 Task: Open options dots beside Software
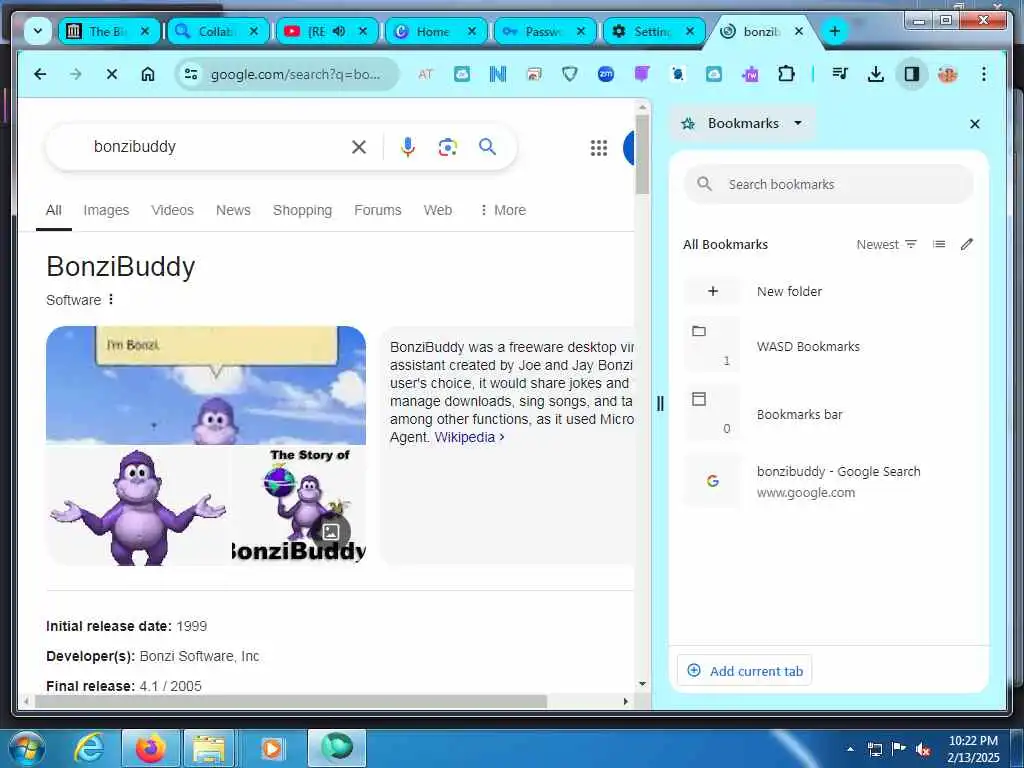point(111,299)
